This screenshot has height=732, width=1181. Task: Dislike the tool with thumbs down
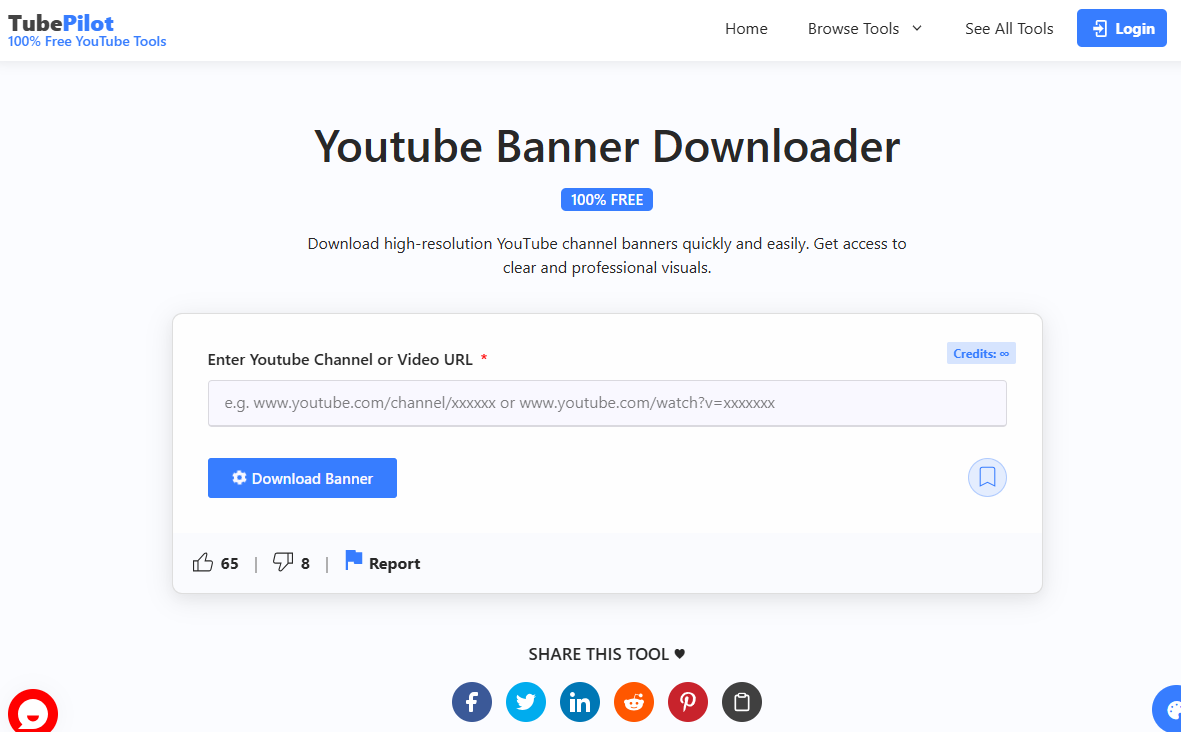tap(283, 563)
